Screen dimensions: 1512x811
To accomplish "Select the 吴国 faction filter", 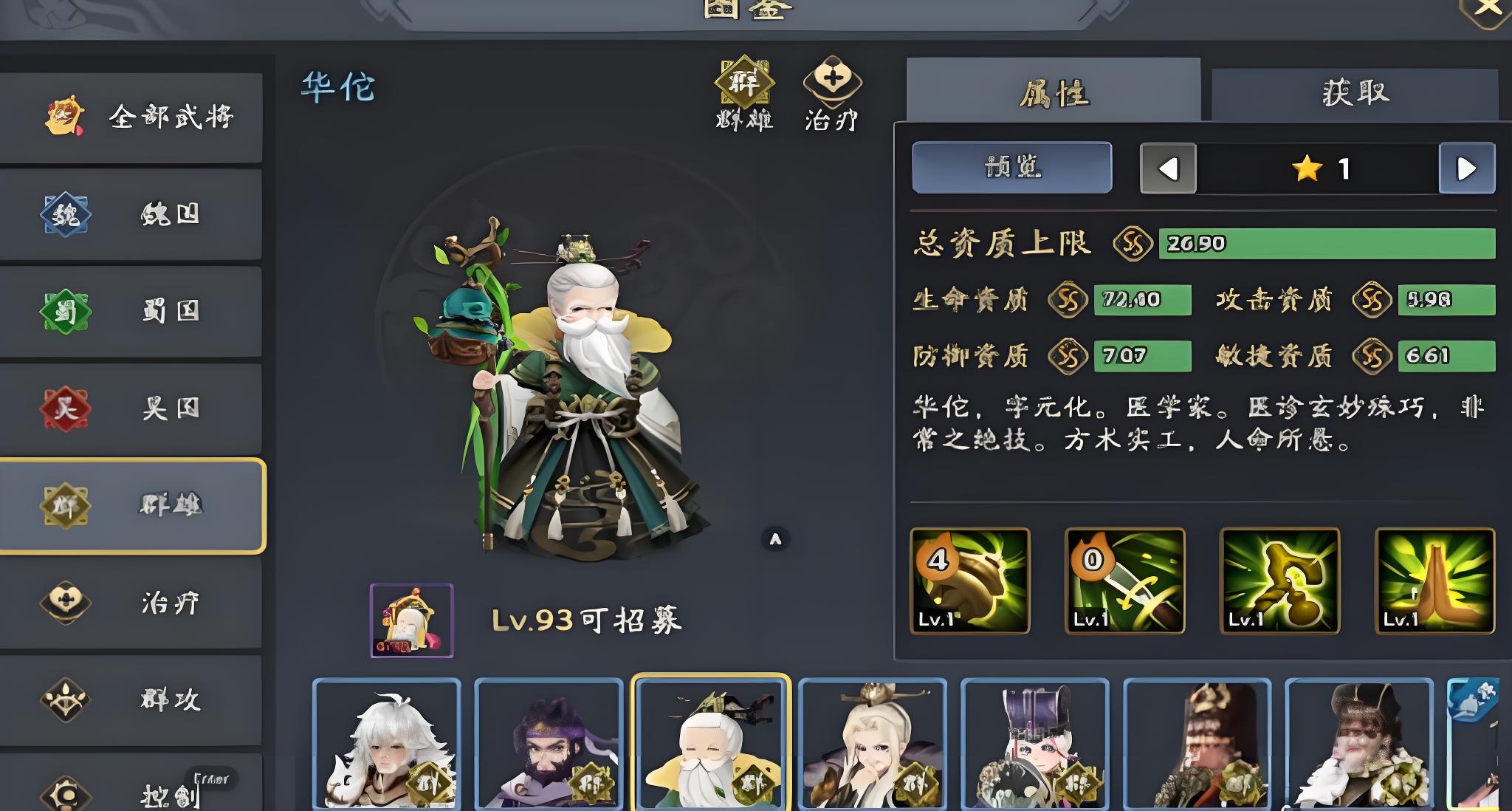I will [x=130, y=408].
